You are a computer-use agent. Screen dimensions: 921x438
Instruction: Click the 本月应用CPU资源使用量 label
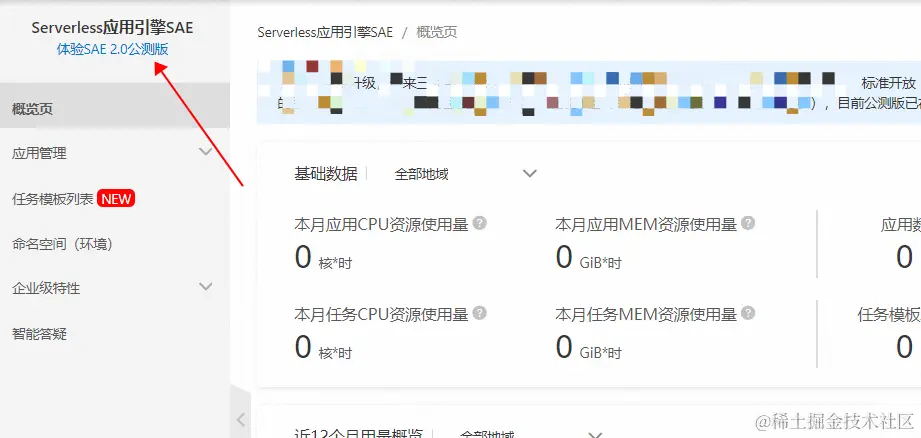tap(381, 224)
